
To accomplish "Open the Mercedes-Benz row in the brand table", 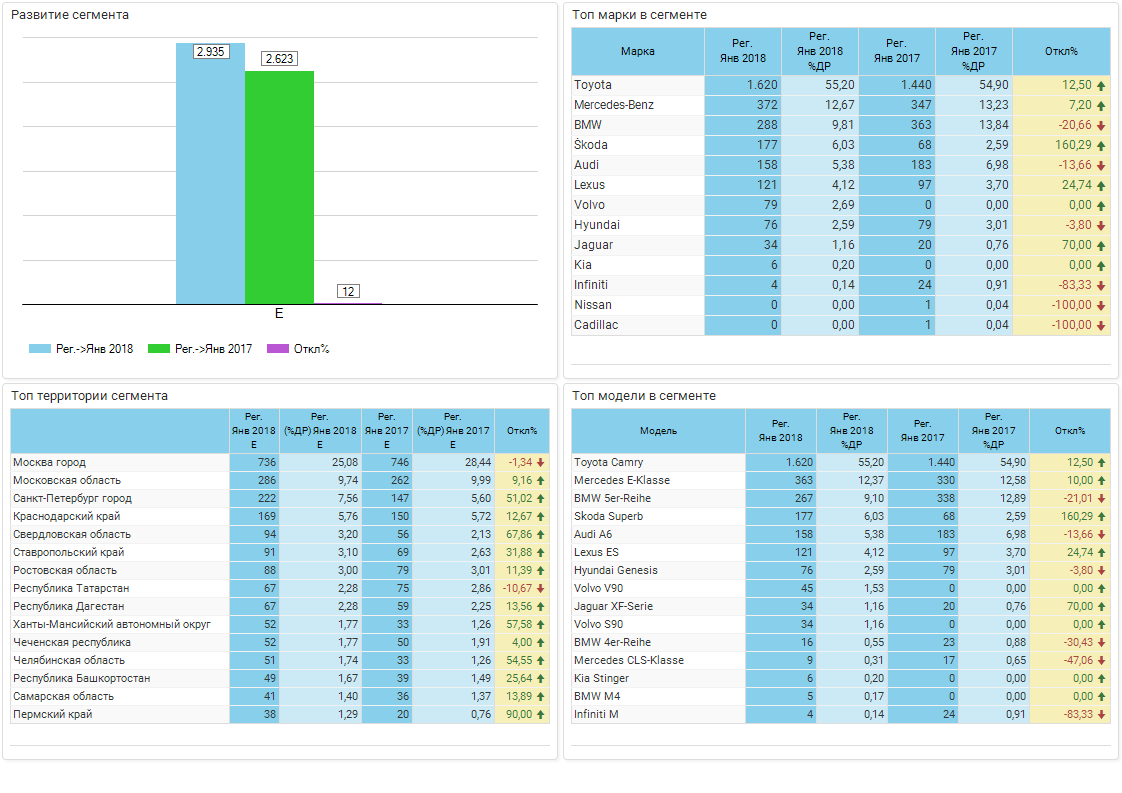I will pos(614,105).
